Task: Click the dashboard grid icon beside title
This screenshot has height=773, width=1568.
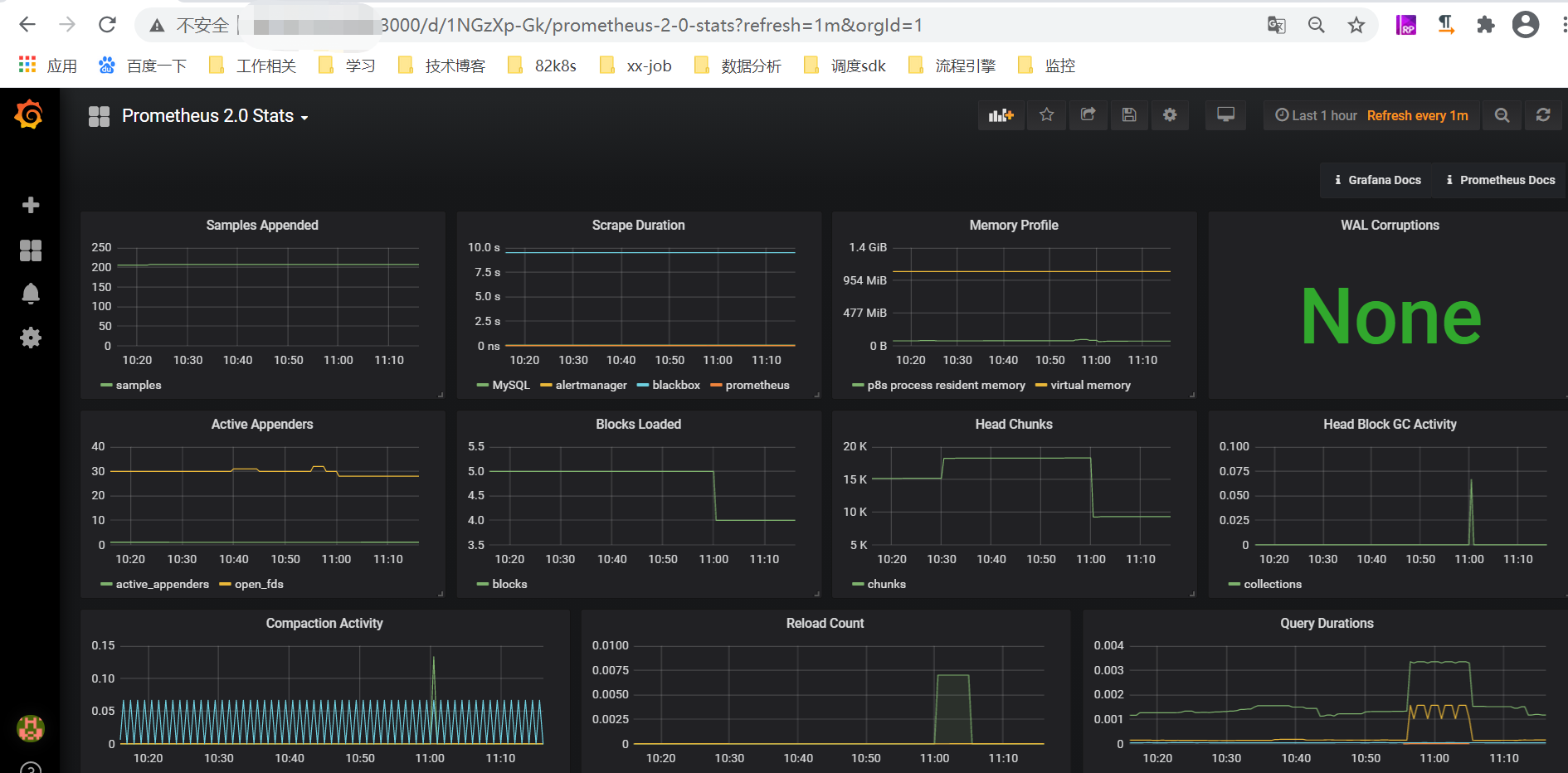Action: pos(100,116)
